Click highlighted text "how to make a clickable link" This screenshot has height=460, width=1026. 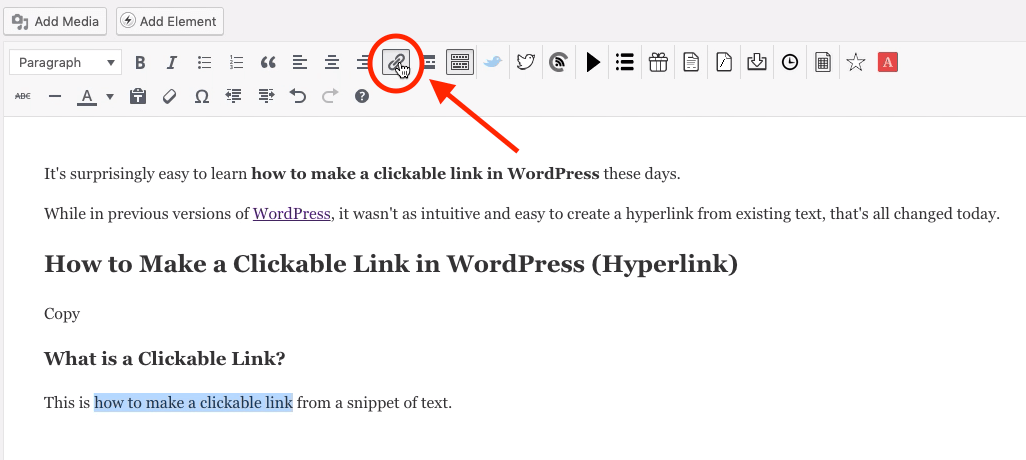(193, 402)
